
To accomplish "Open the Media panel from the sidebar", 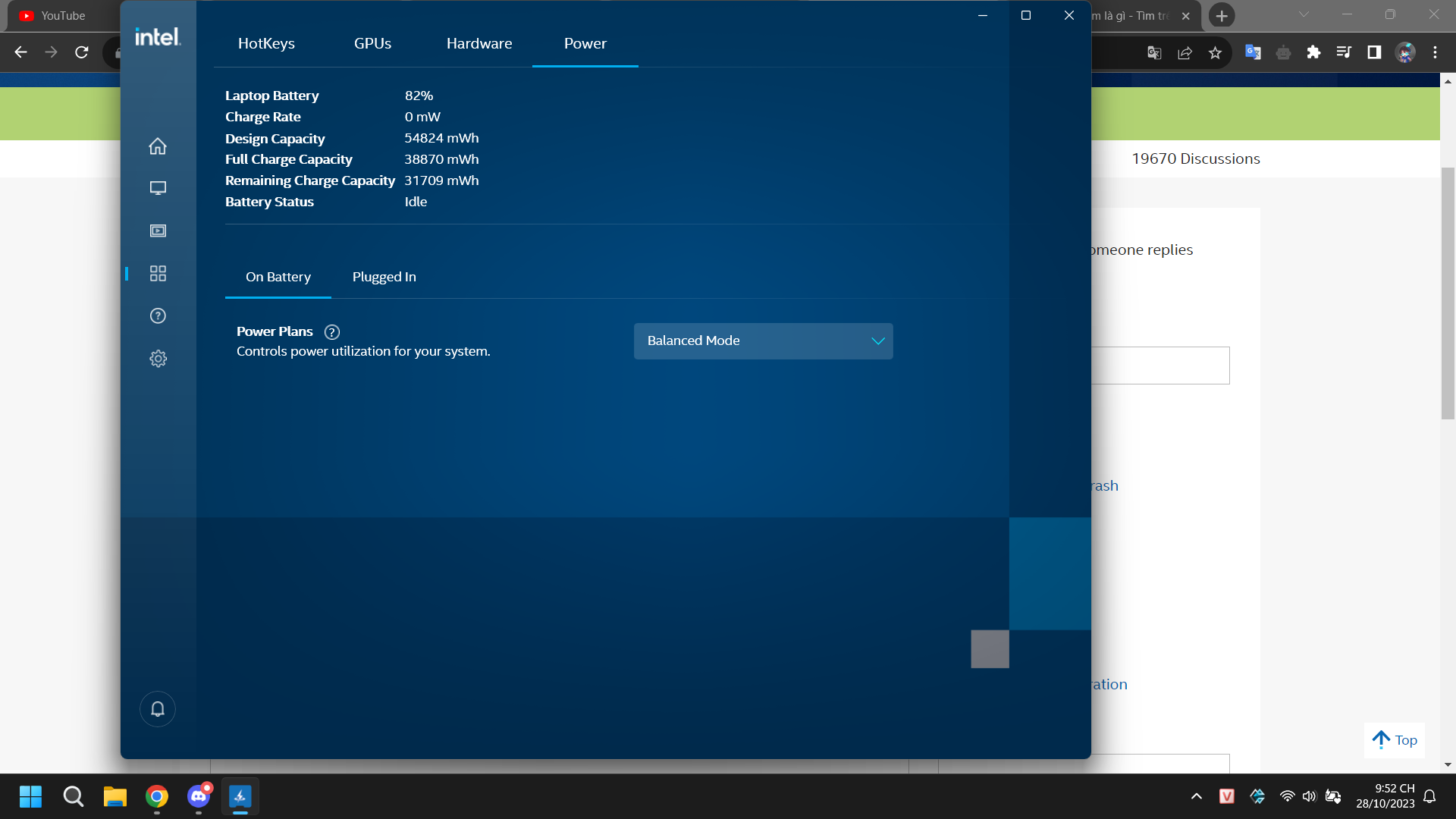I will click(157, 231).
